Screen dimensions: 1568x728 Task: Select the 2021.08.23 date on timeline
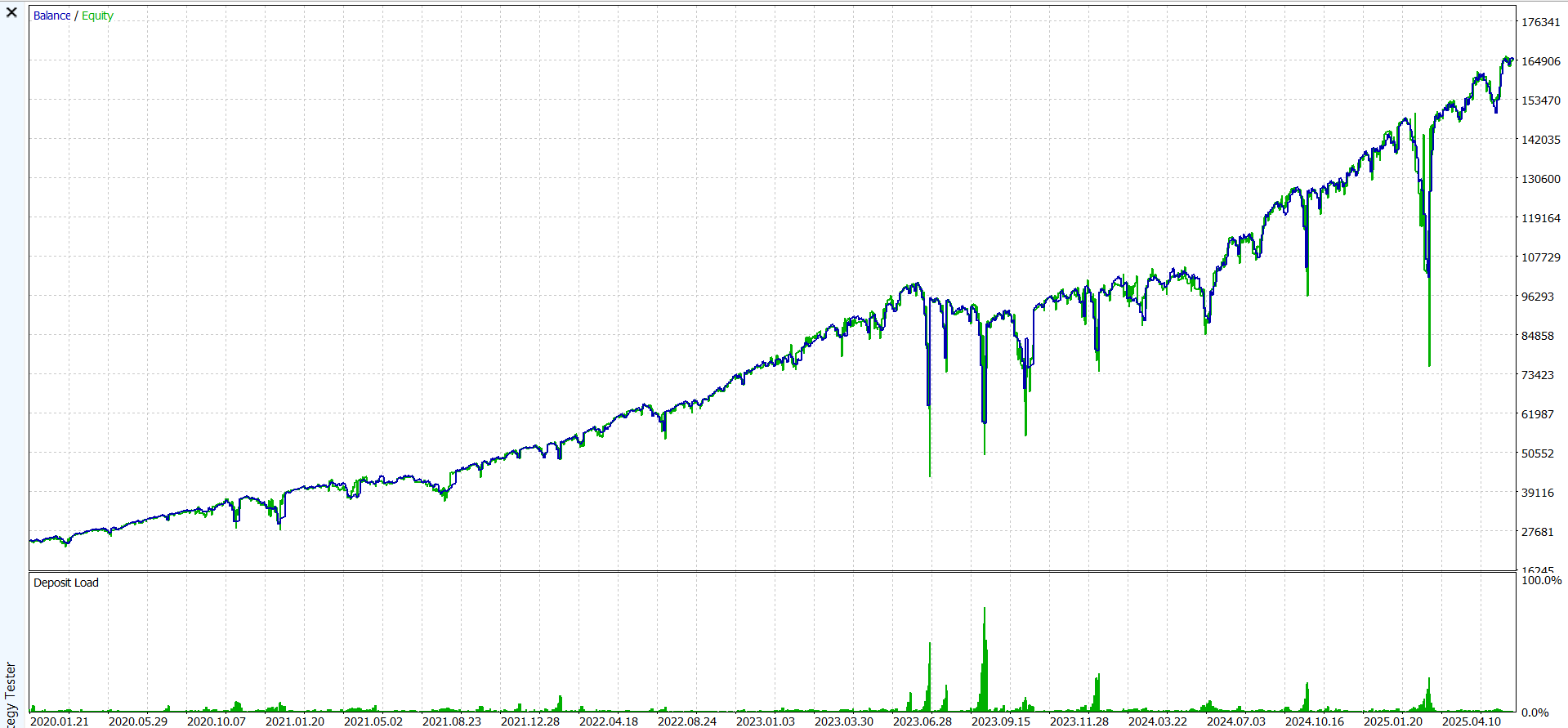pyautogui.click(x=451, y=721)
